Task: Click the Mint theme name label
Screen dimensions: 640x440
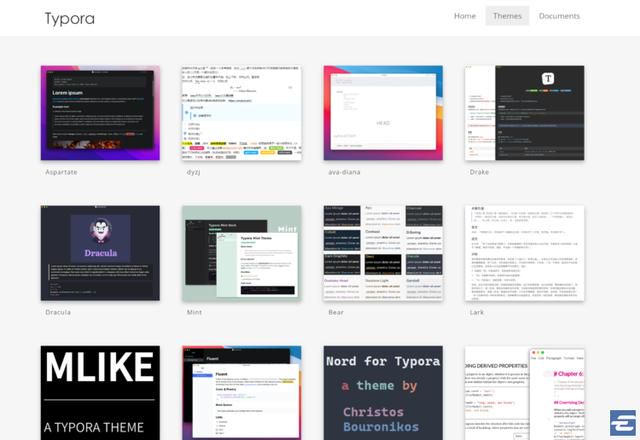Action: coord(194,312)
